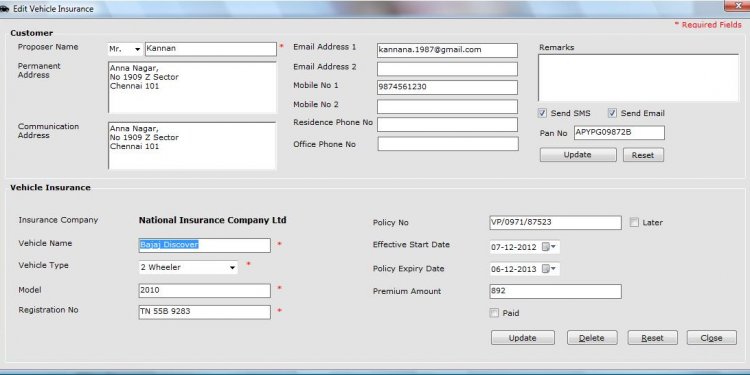Click the Required Fields note

click(x=708, y=25)
